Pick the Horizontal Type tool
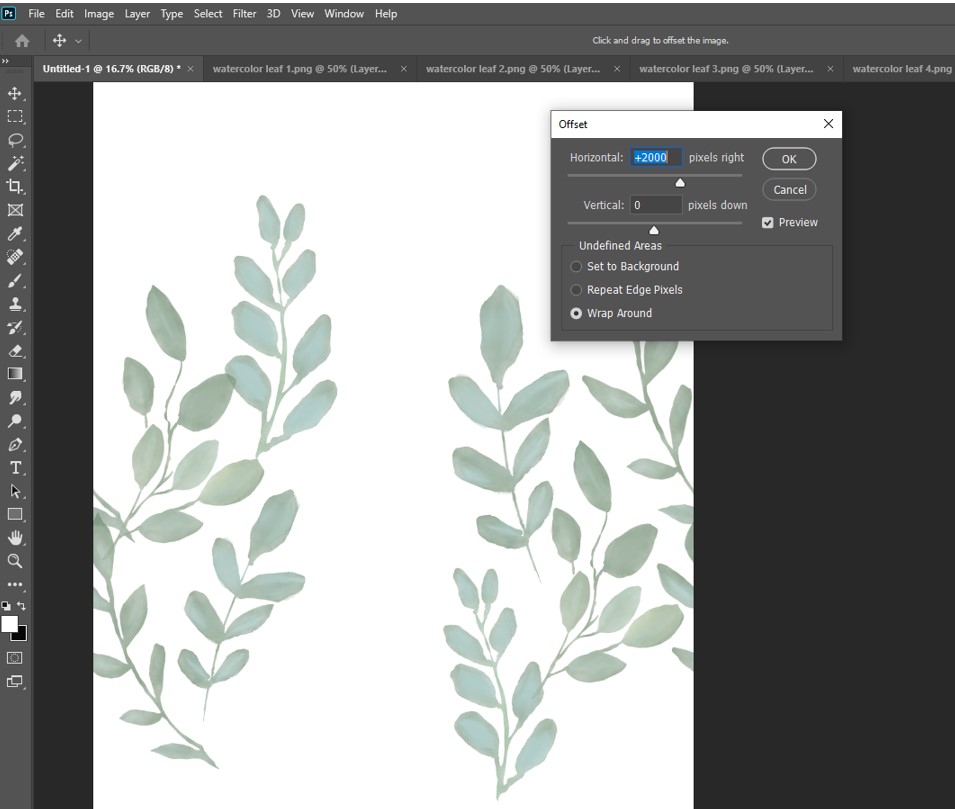 pos(15,468)
